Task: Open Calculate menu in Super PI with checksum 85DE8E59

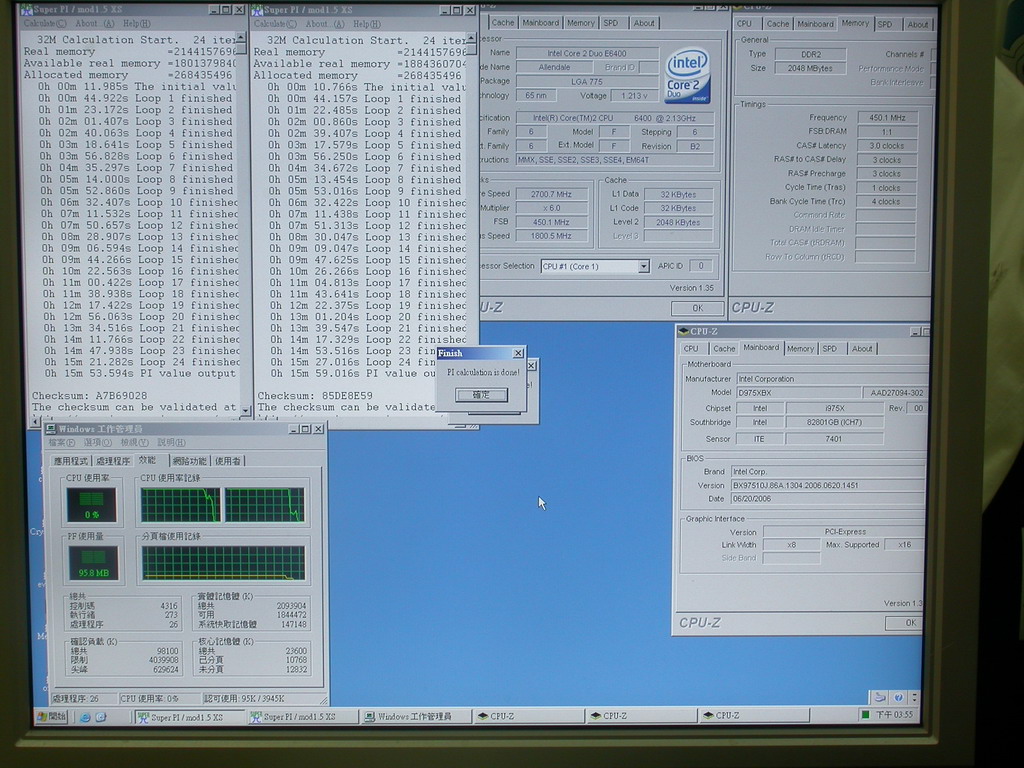Action: [x=274, y=24]
